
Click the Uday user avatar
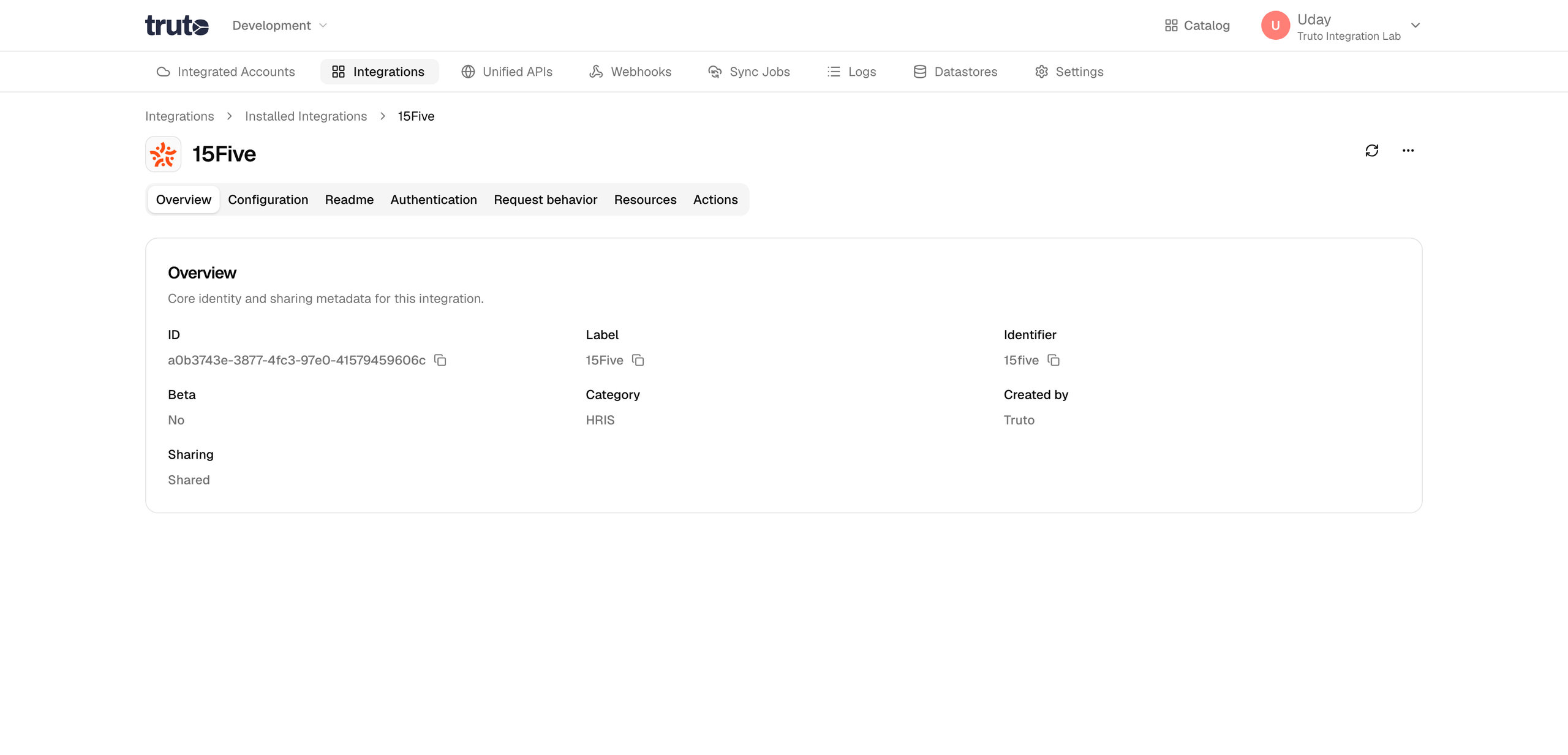[x=1275, y=26]
